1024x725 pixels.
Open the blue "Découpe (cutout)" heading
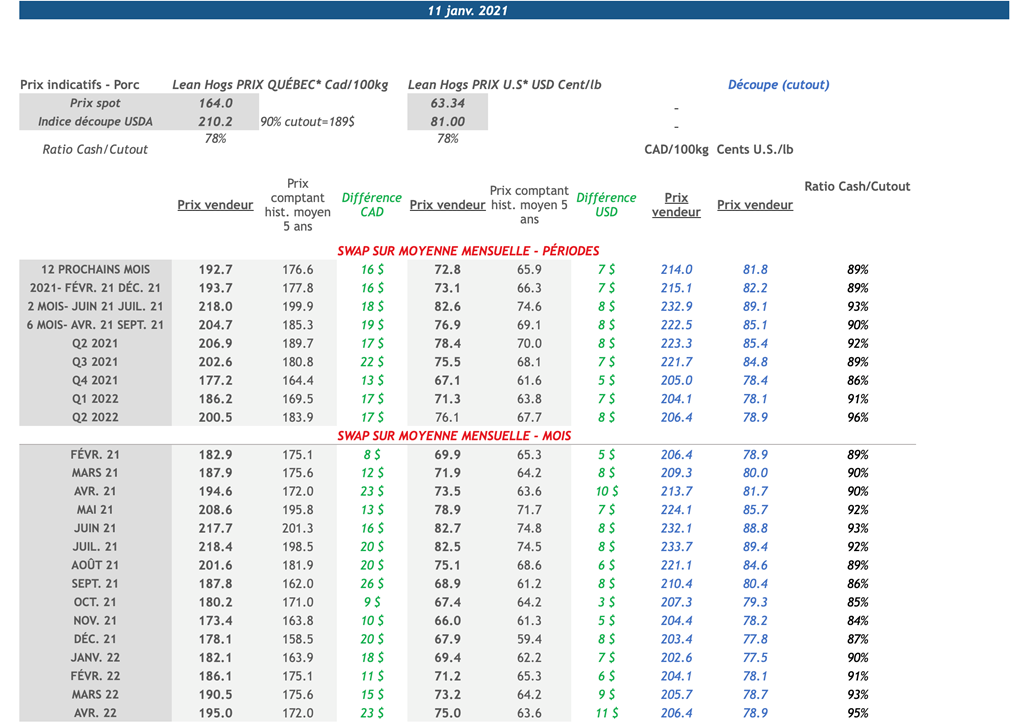[778, 85]
